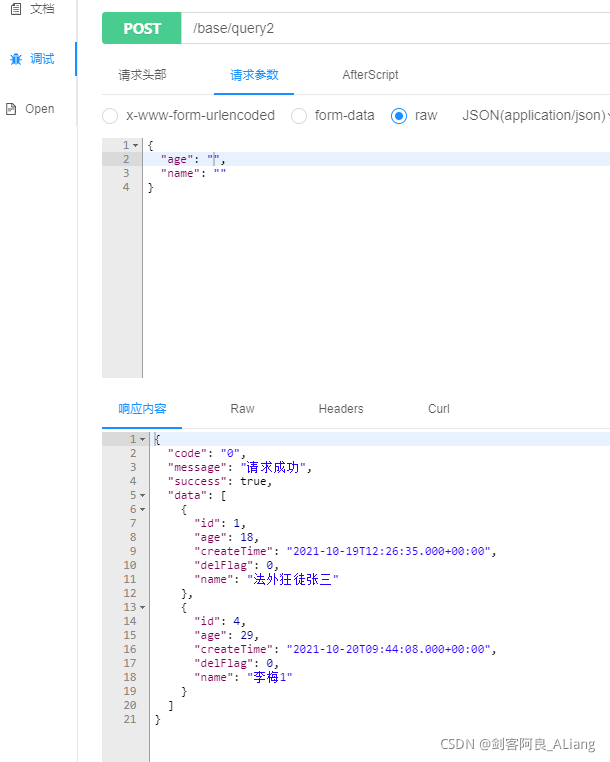Collapse the first data object at line 6
610x762 pixels.
pos(143,509)
